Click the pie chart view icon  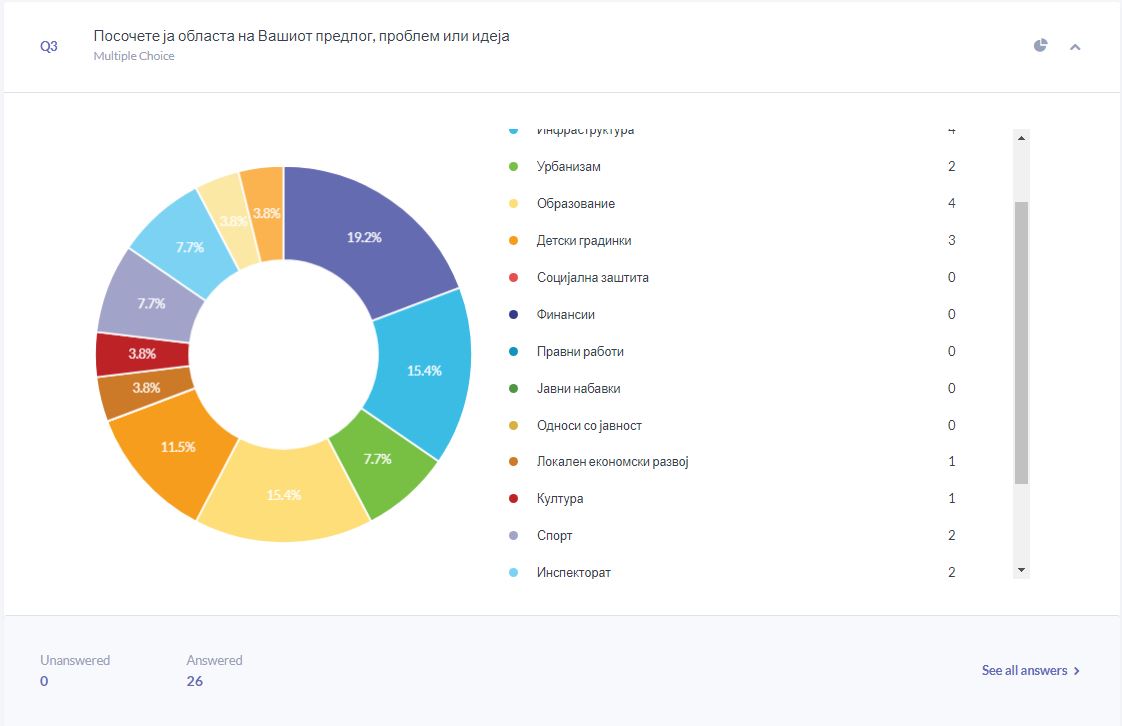pyautogui.click(x=1040, y=45)
